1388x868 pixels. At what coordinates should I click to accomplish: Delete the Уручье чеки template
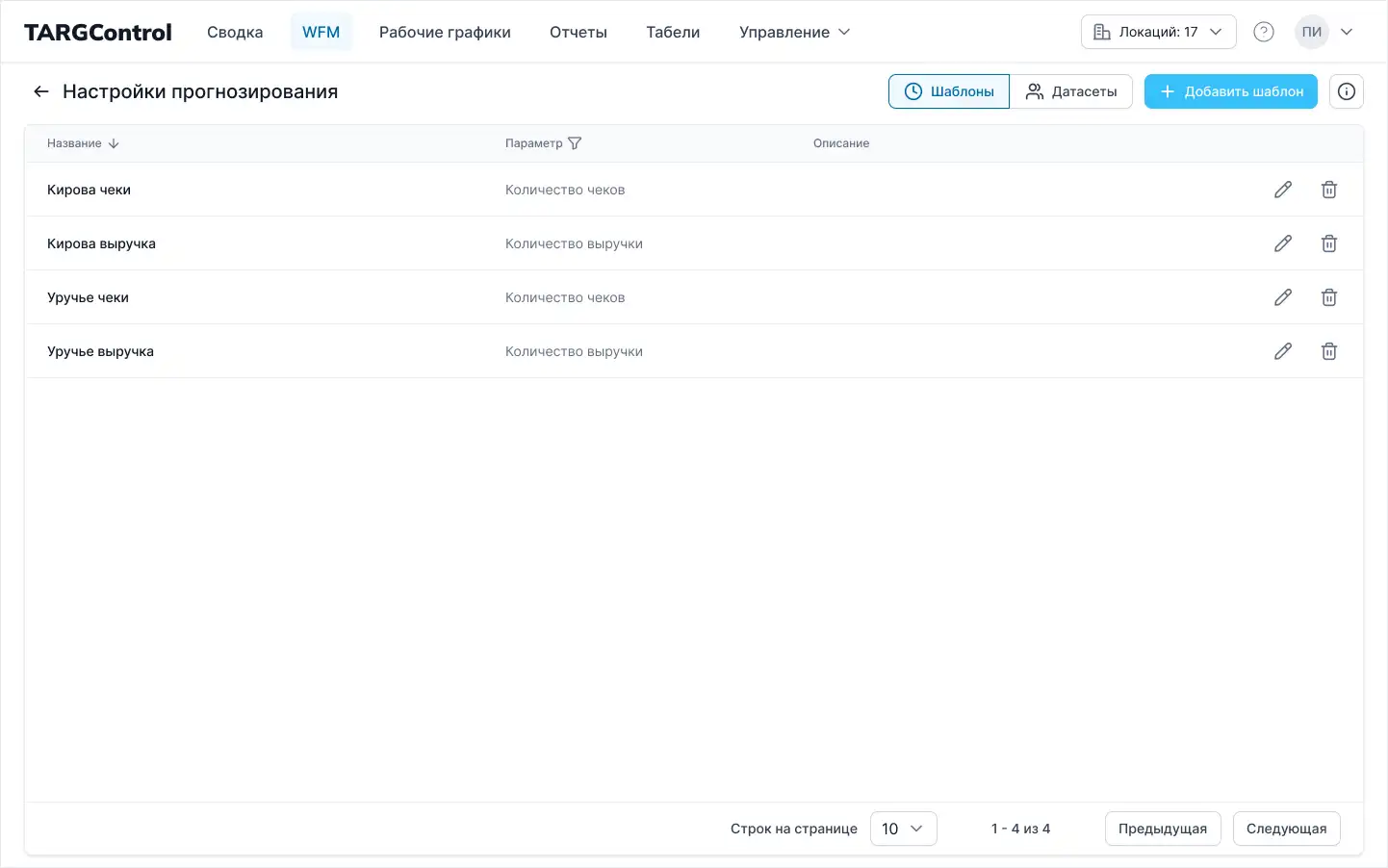pyautogui.click(x=1329, y=297)
